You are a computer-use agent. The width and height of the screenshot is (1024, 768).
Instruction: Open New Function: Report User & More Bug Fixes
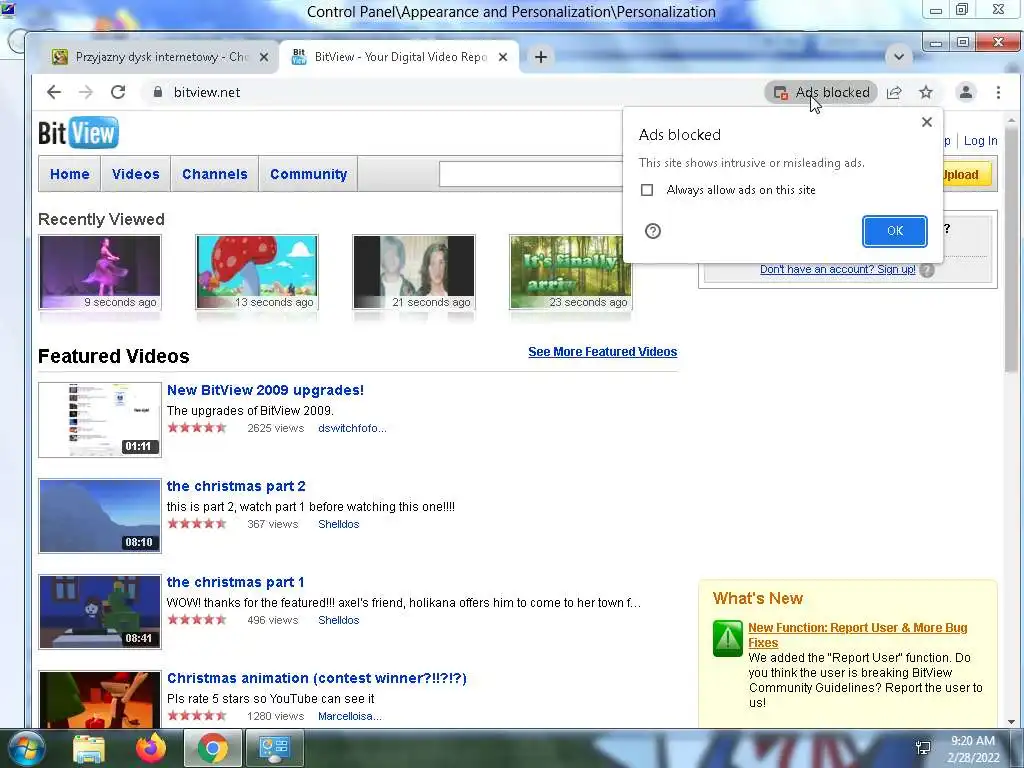pyautogui.click(x=857, y=635)
